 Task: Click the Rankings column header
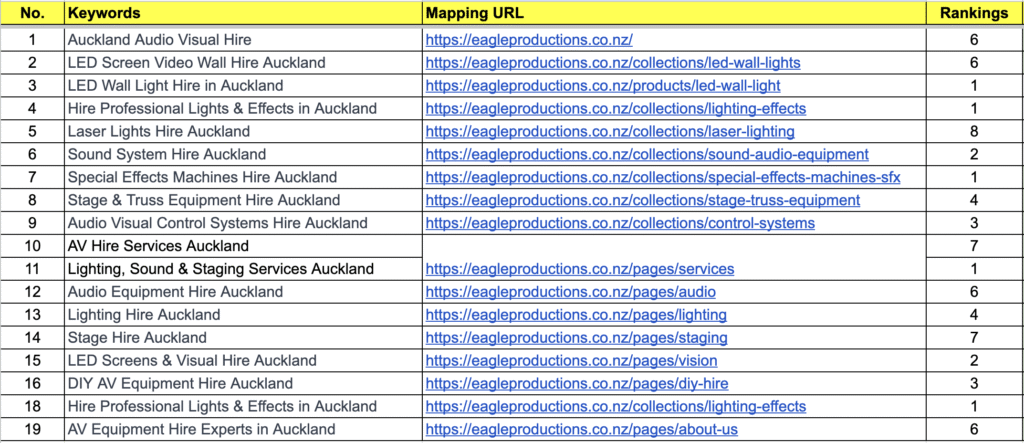coord(973,14)
